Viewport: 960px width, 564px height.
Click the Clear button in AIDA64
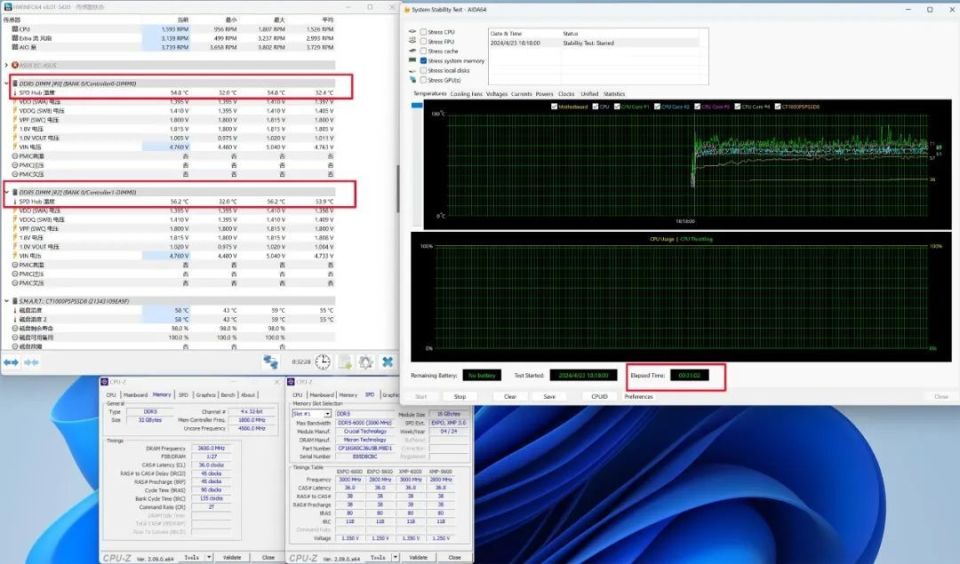click(x=510, y=397)
